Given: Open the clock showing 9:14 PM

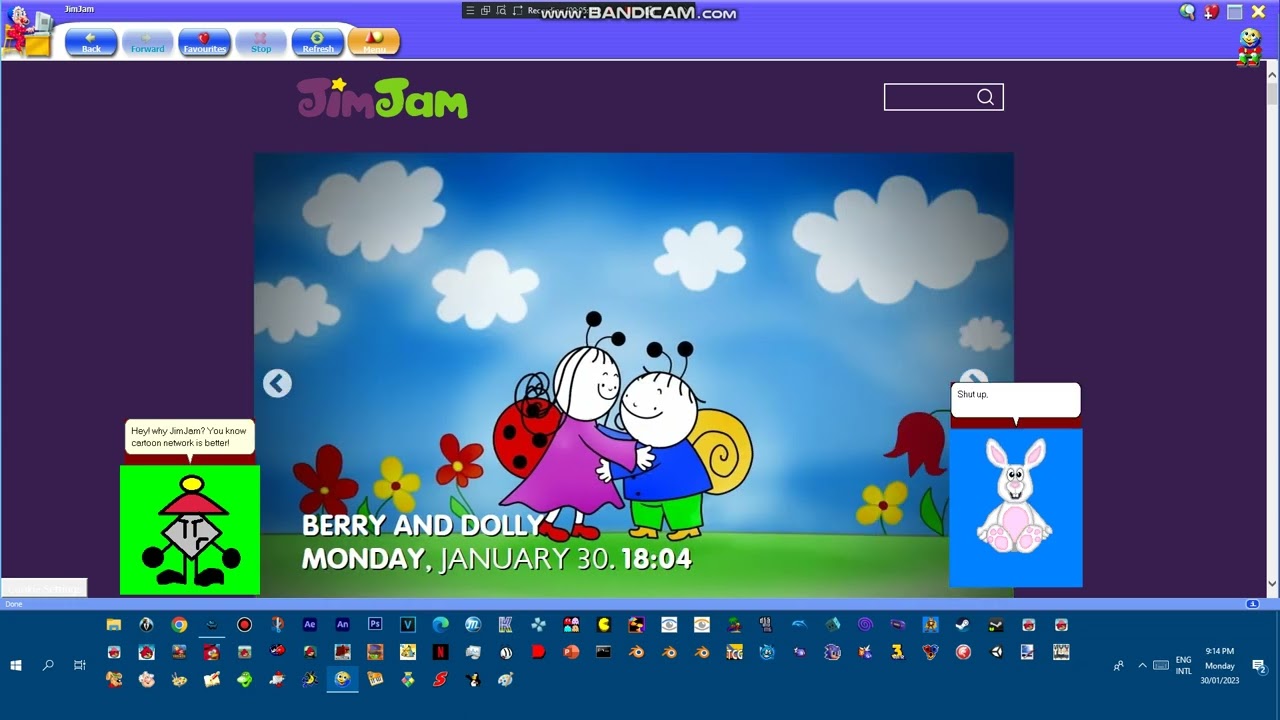Looking at the screenshot, I should click(1220, 665).
